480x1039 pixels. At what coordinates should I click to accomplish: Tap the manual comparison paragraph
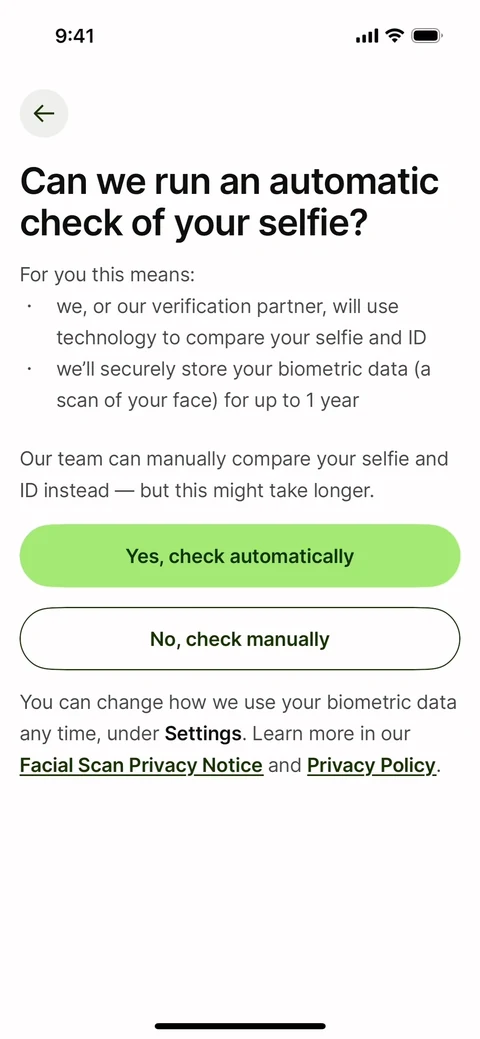(x=234, y=474)
